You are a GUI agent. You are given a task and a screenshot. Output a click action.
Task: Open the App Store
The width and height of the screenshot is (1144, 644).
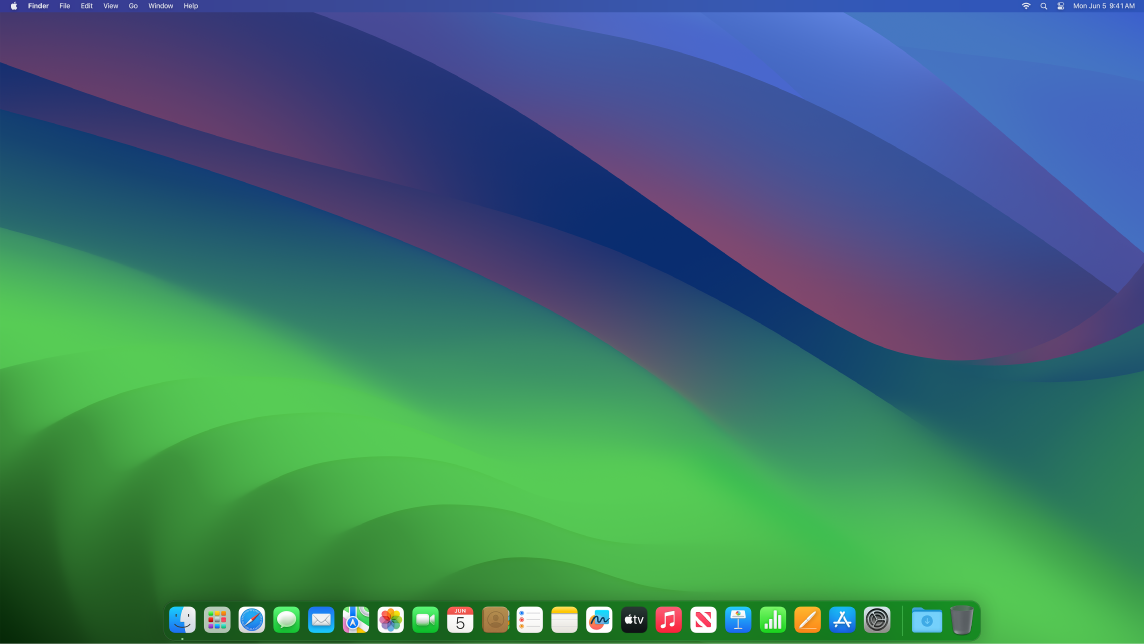click(x=841, y=620)
